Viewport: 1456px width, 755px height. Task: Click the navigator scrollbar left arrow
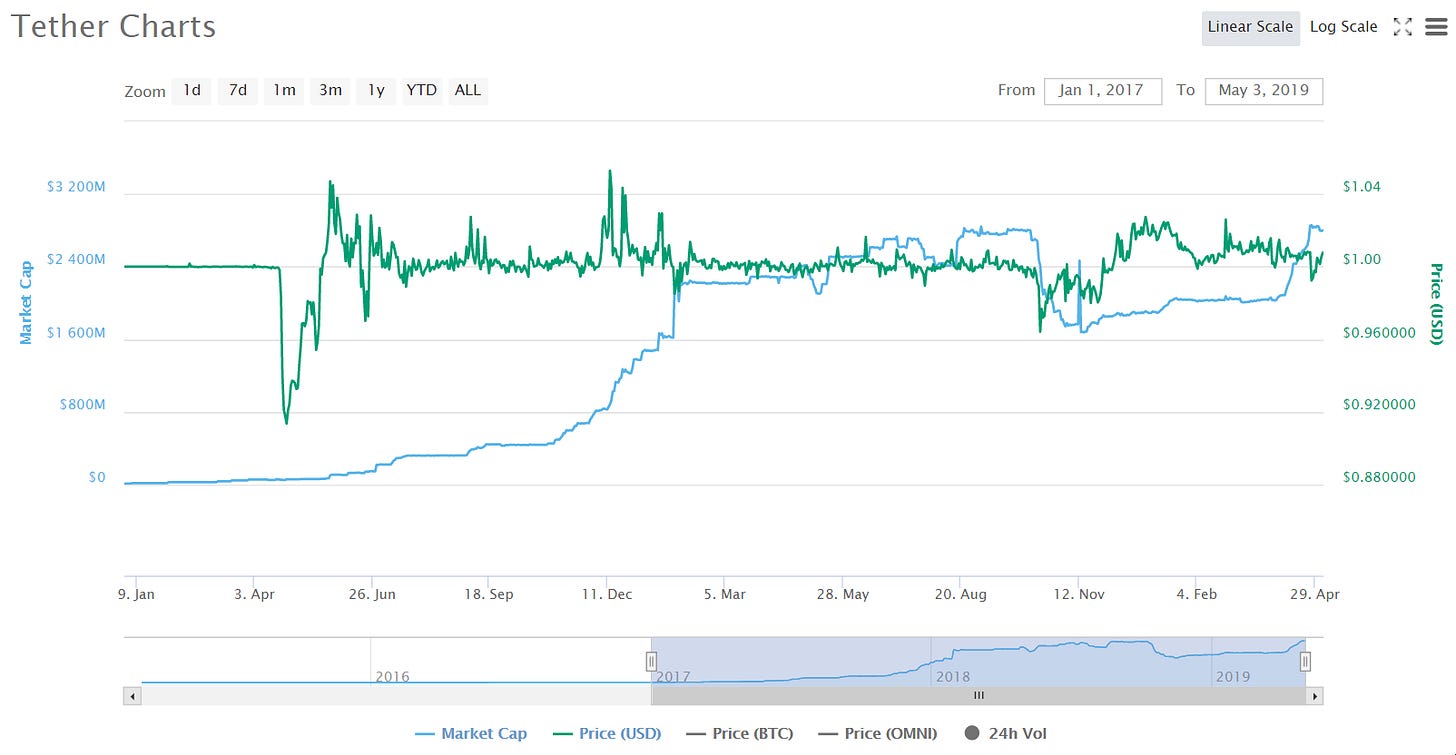pyautogui.click(x=131, y=695)
